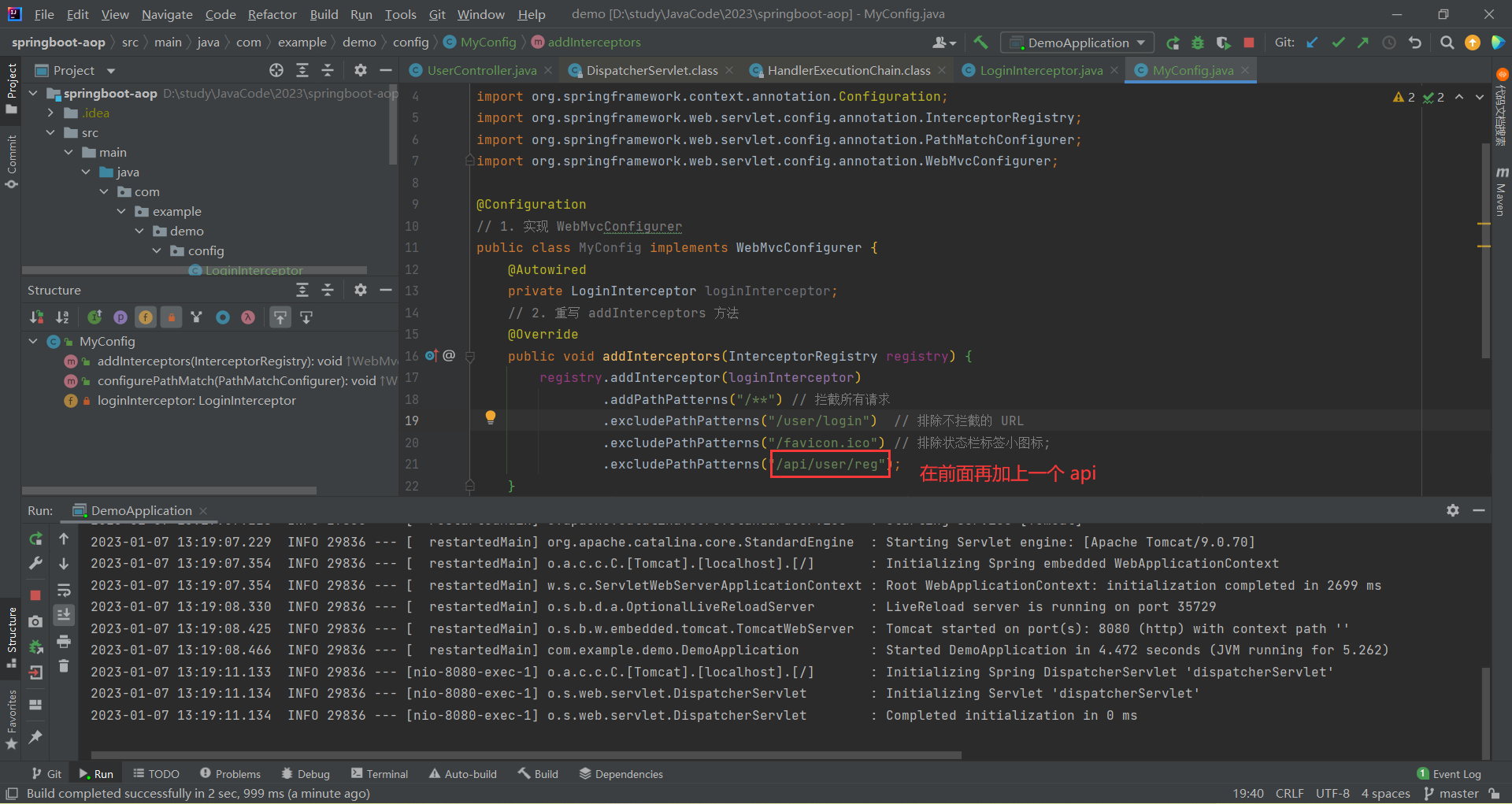Screen dimensions: 1512x804
Task: Switch to UserController.java tab
Action: tap(481, 70)
